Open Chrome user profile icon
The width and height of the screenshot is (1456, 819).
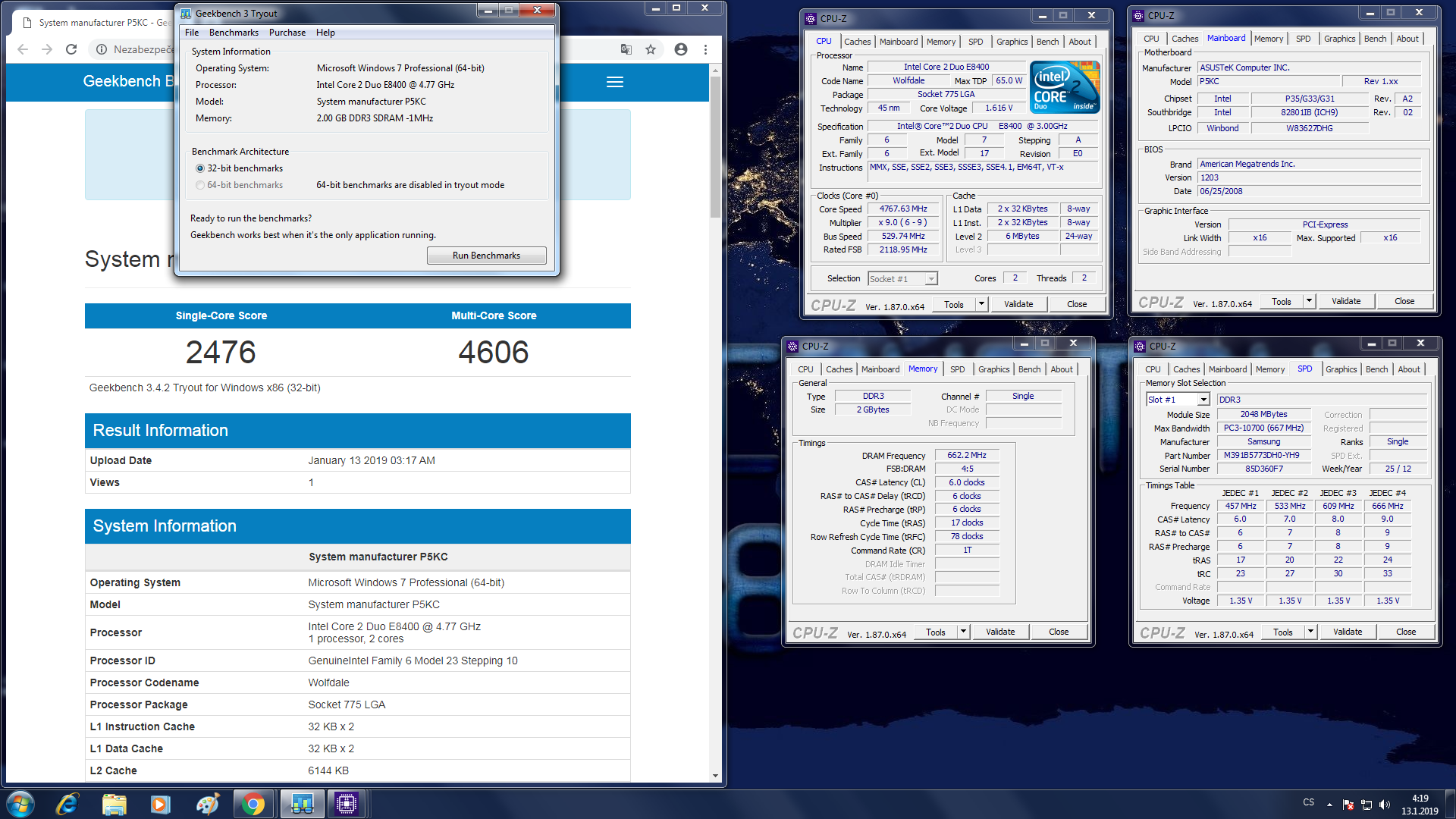pyautogui.click(x=681, y=49)
